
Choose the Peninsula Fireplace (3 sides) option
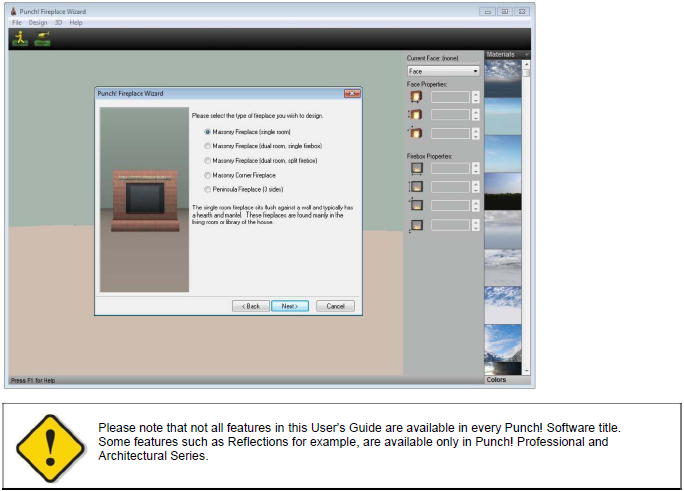point(244,189)
